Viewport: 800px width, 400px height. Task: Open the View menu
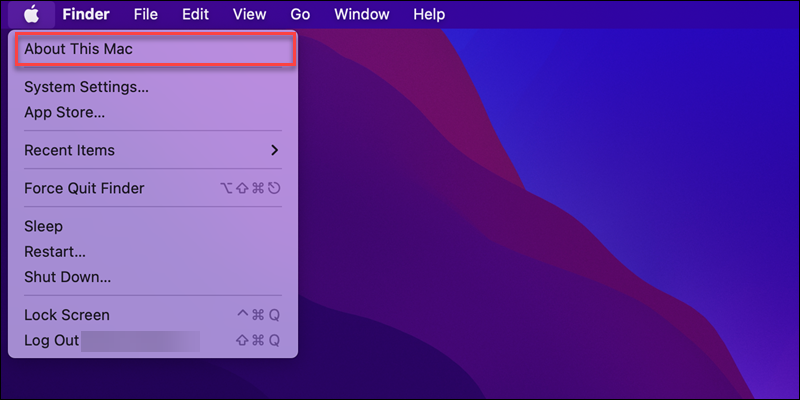pos(249,14)
